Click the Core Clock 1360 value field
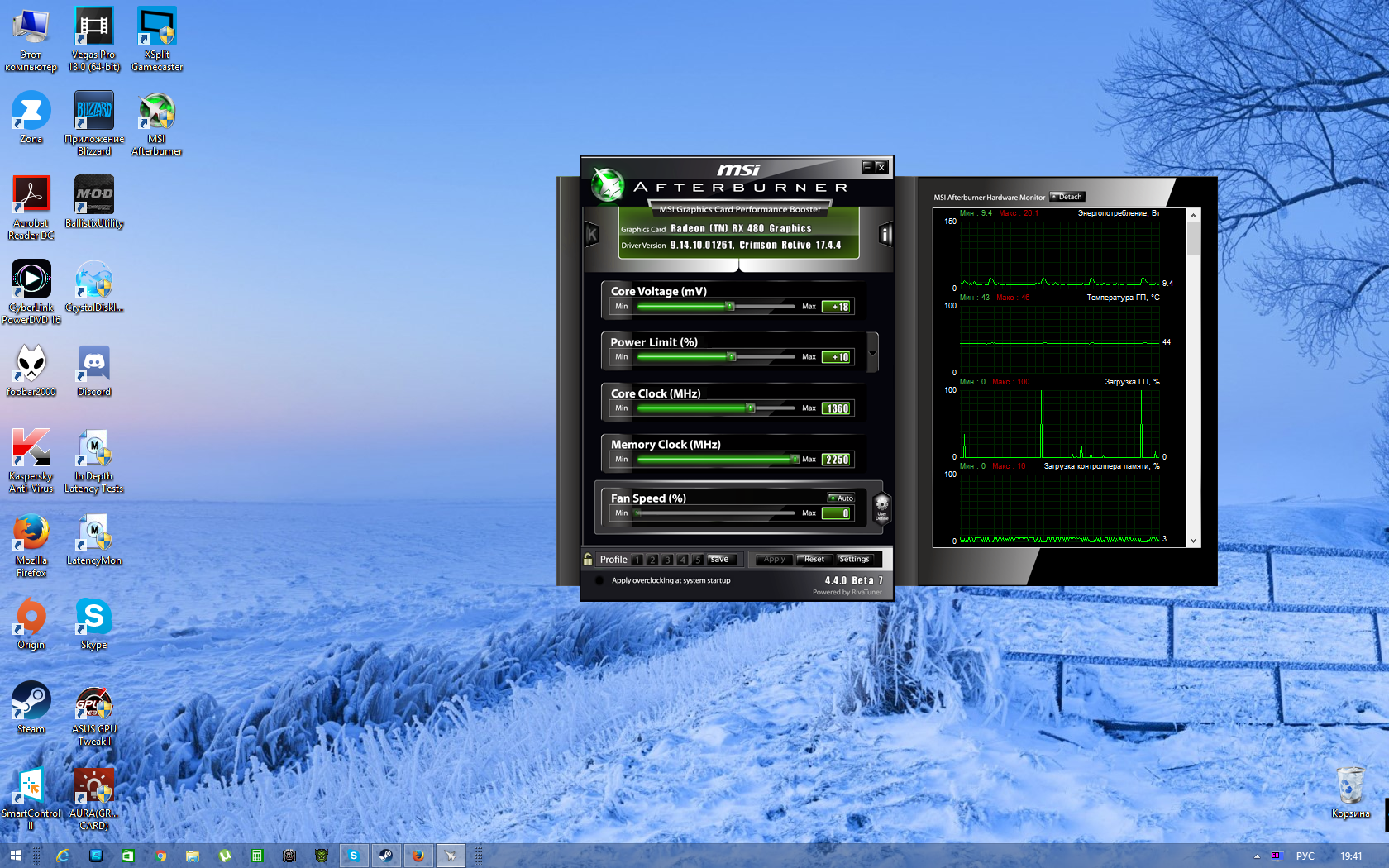The image size is (1389, 868). [x=836, y=408]
